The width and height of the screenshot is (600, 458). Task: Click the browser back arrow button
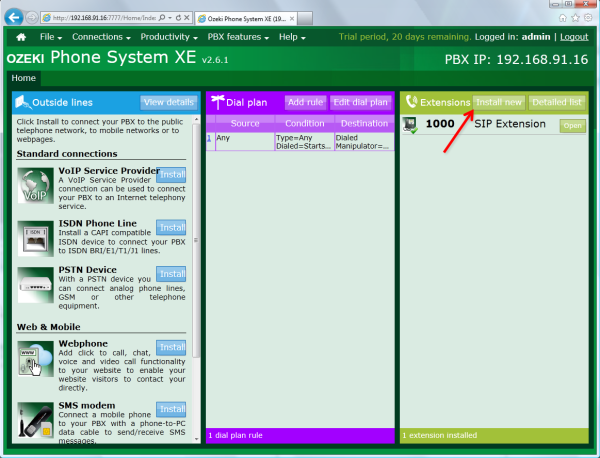pyautogui.click(x=14, y=18)
